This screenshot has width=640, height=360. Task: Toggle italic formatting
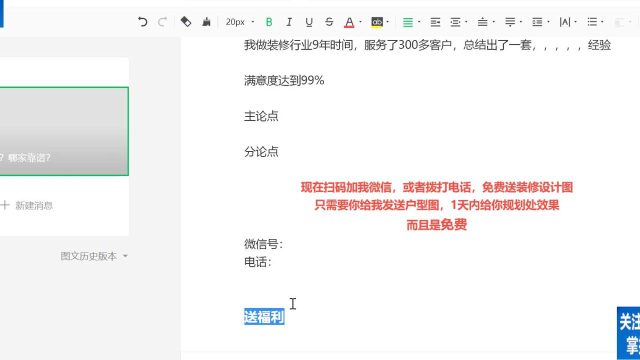(289, 22)
